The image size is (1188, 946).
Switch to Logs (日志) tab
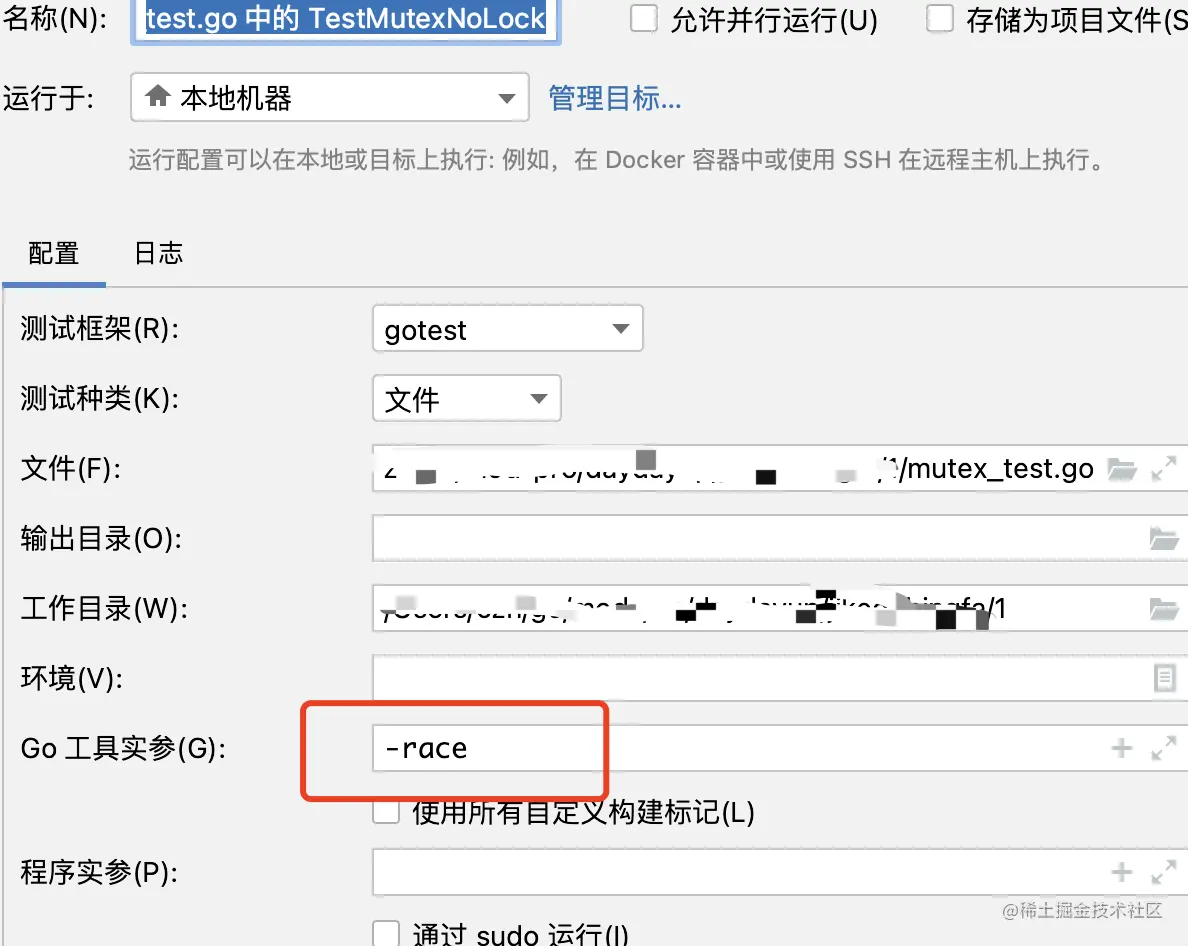click(158, 253)
